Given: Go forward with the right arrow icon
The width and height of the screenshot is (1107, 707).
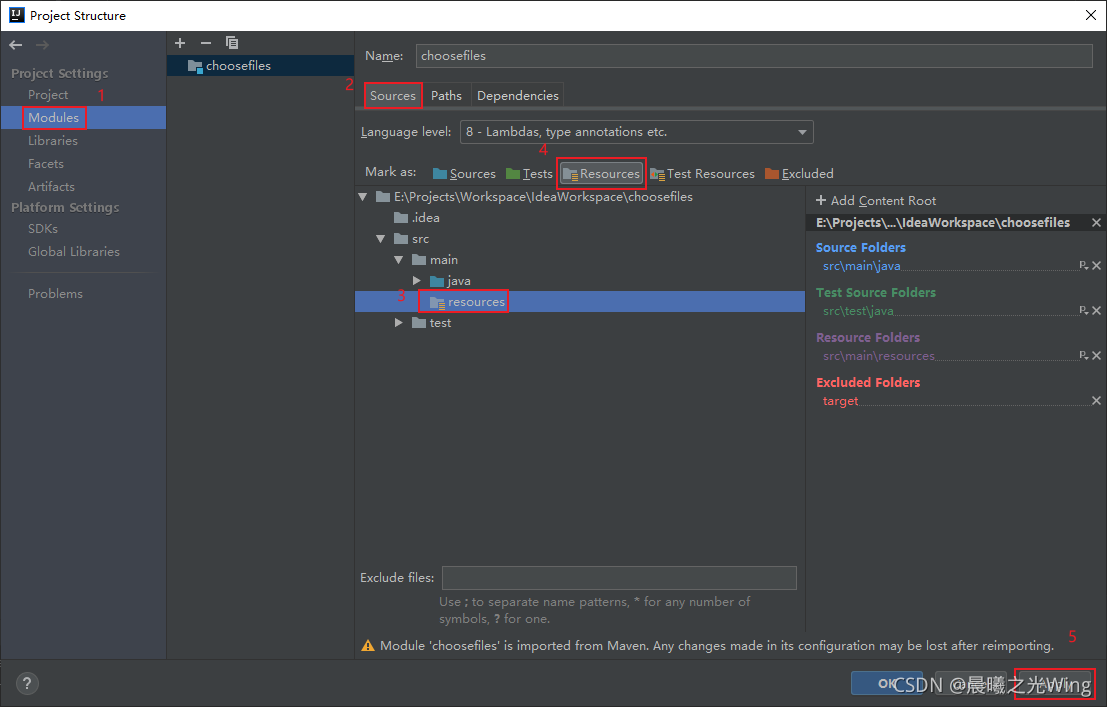Looking at the screenshot, I should click(x=42, y=45).
